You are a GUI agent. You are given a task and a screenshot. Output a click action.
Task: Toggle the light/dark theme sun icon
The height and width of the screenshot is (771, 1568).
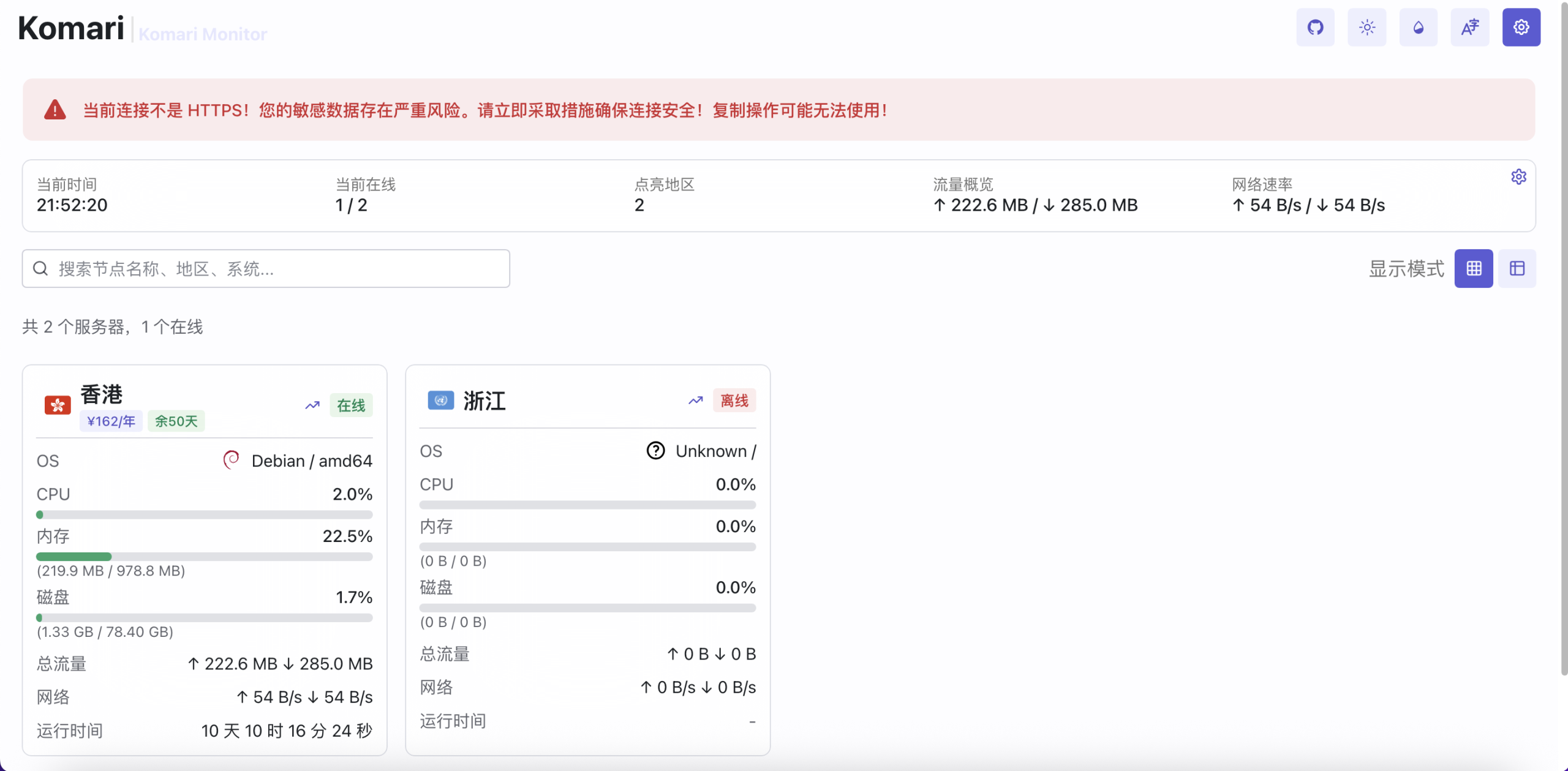point(1366,27)
